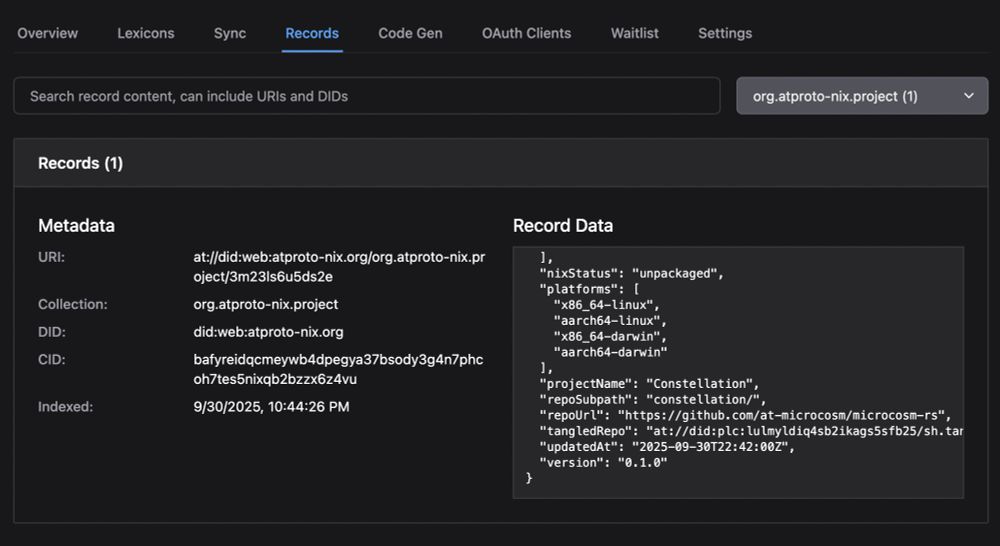Click the "platforms": [ line in JSON
The image size is (1000, 546).
click(x=589, y=290)
